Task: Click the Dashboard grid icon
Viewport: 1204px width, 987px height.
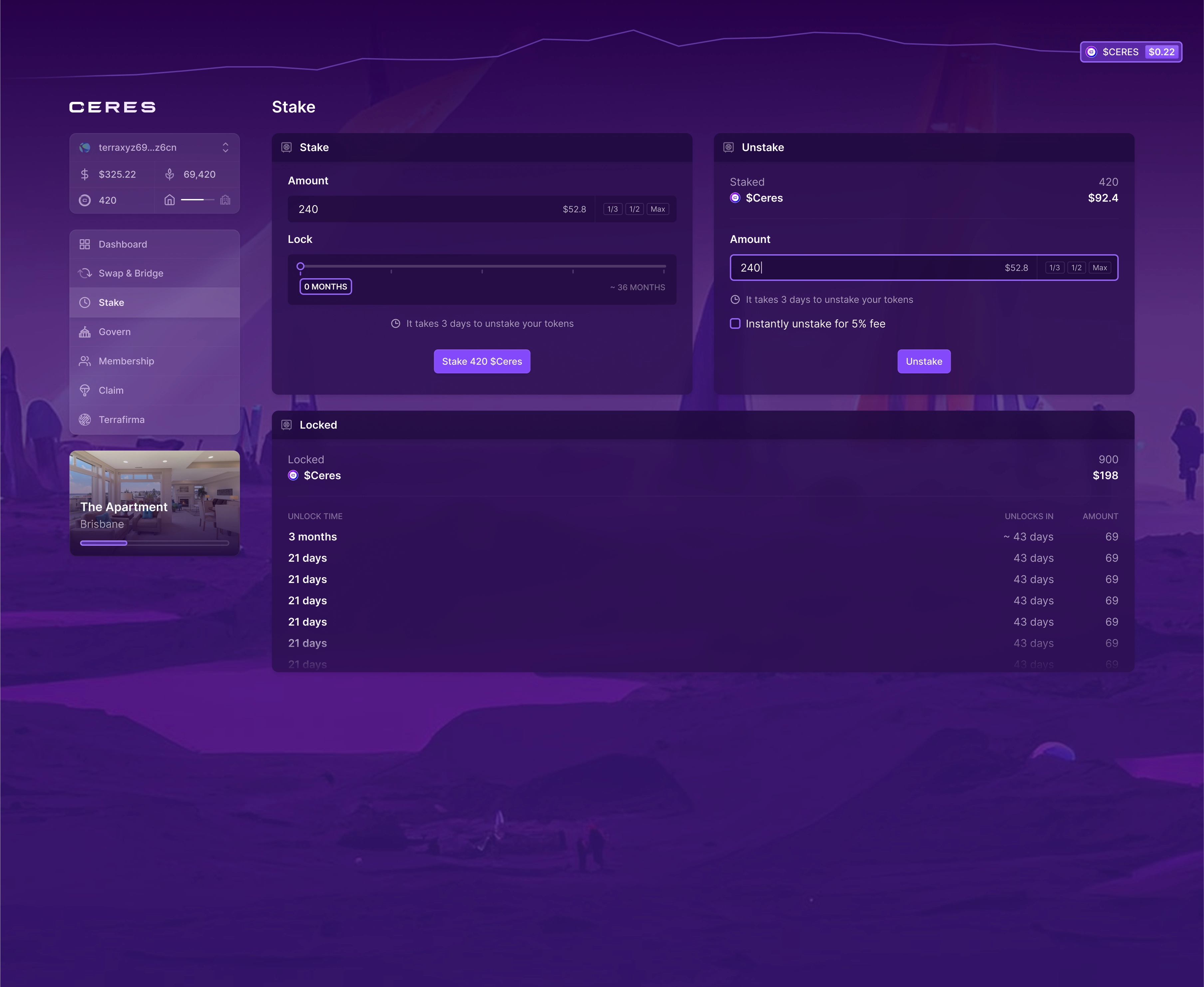Action: pos(85,244)
